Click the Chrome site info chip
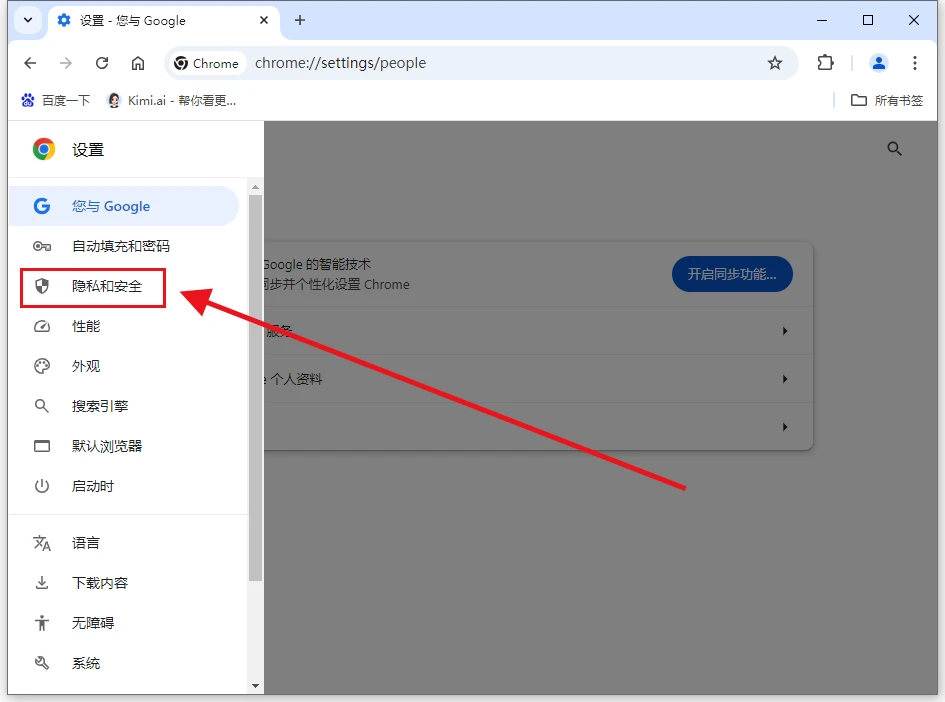Screen dimensions: 945x702 pyautogui.click(x=207, y=63)
